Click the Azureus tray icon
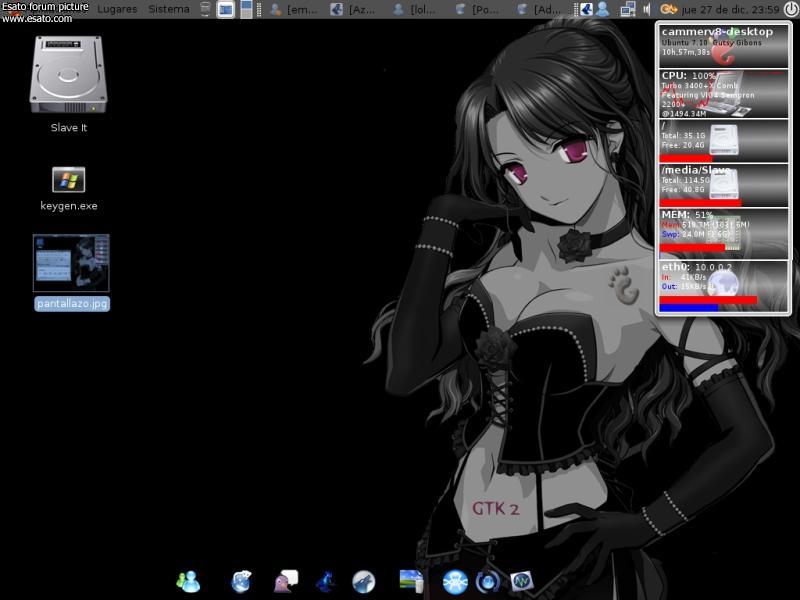Screen dimensions: 800x600 click(586, 9)
